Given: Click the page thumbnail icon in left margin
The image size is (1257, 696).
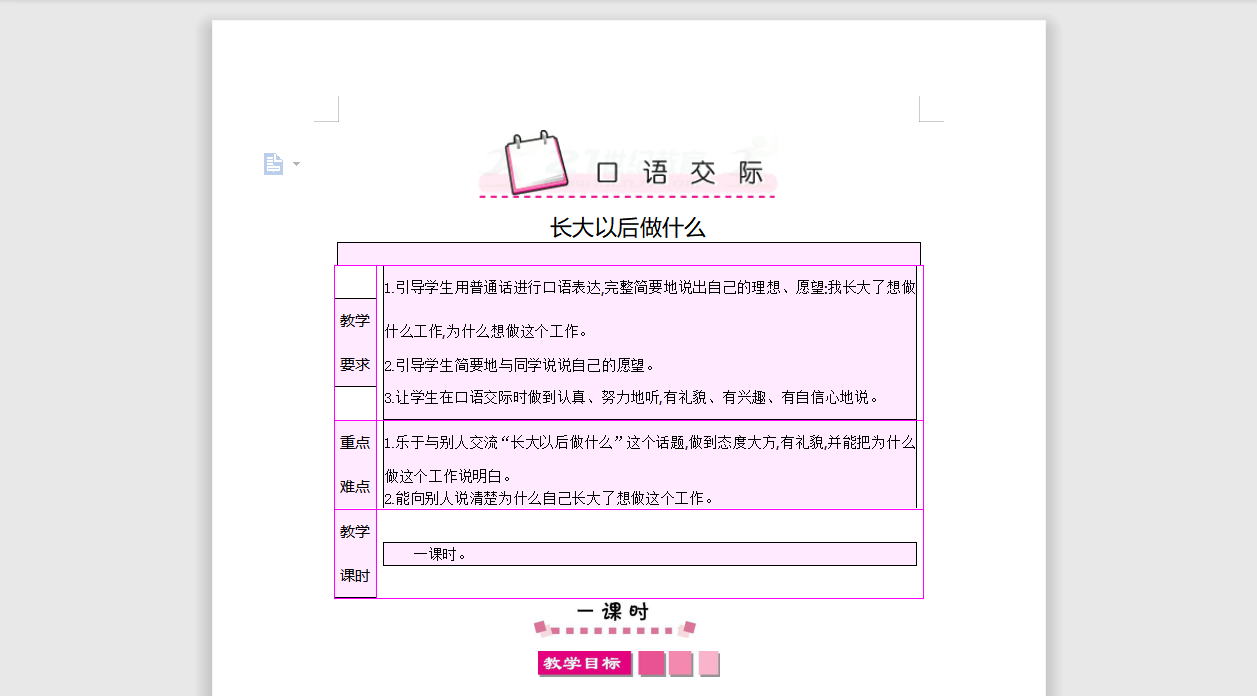Looking at the screenshot, I should [x=274, y=163].
